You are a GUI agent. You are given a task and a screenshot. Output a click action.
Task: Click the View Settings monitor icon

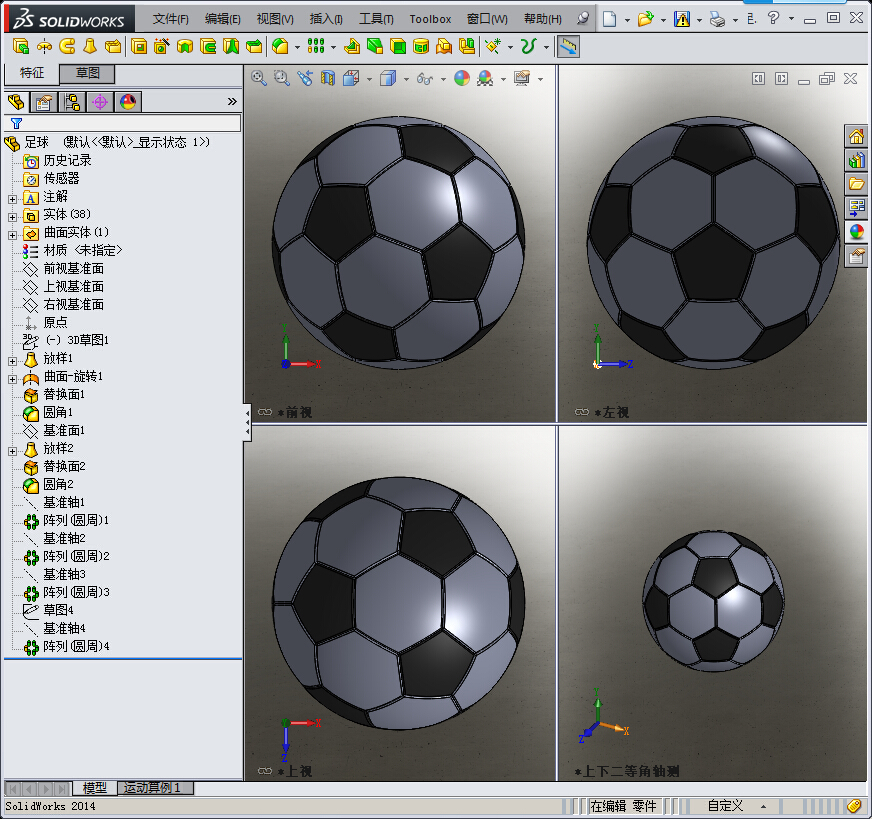coord(522,78)
